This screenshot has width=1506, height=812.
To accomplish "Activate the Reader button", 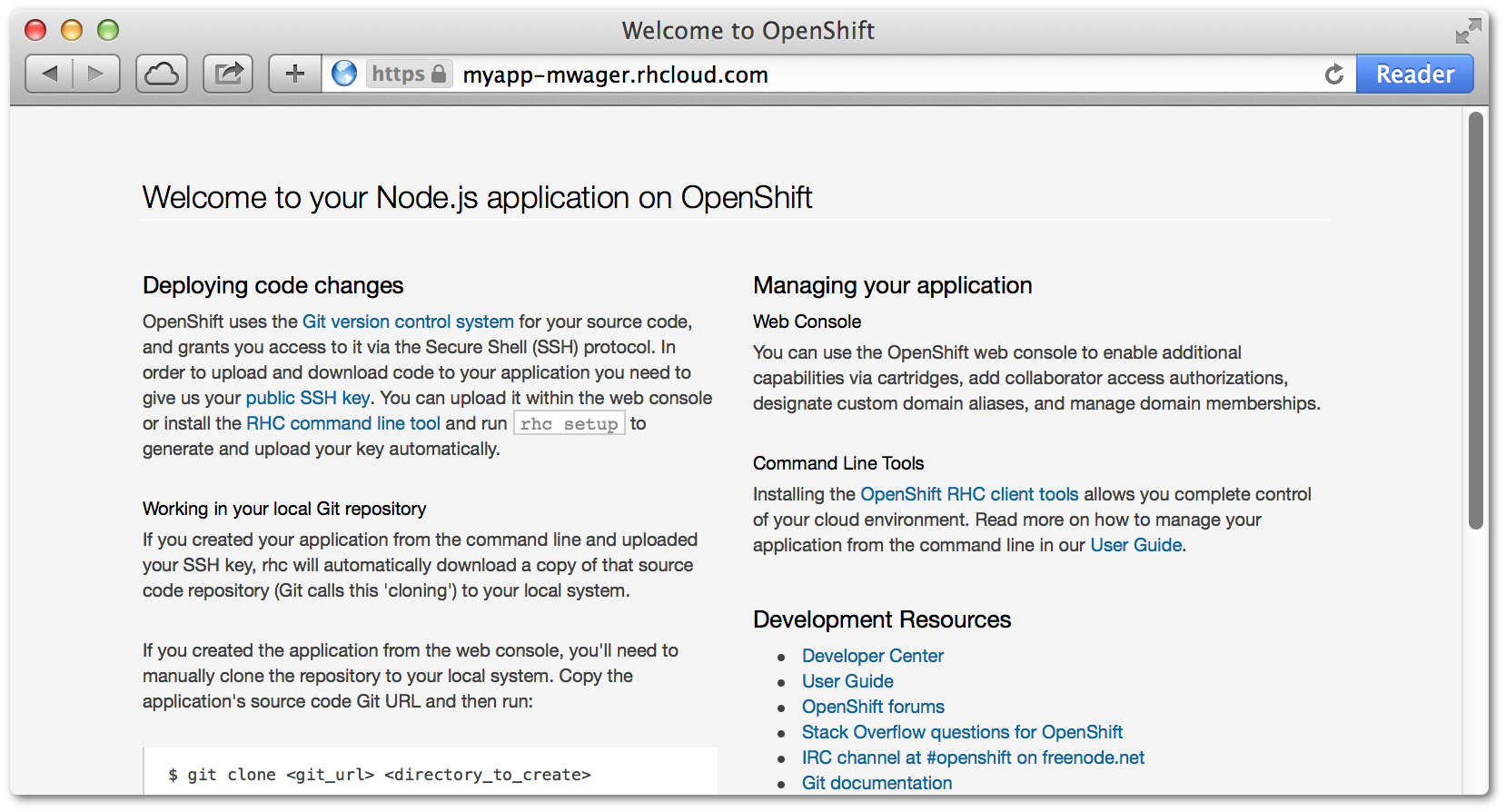I will point(1414,74).
